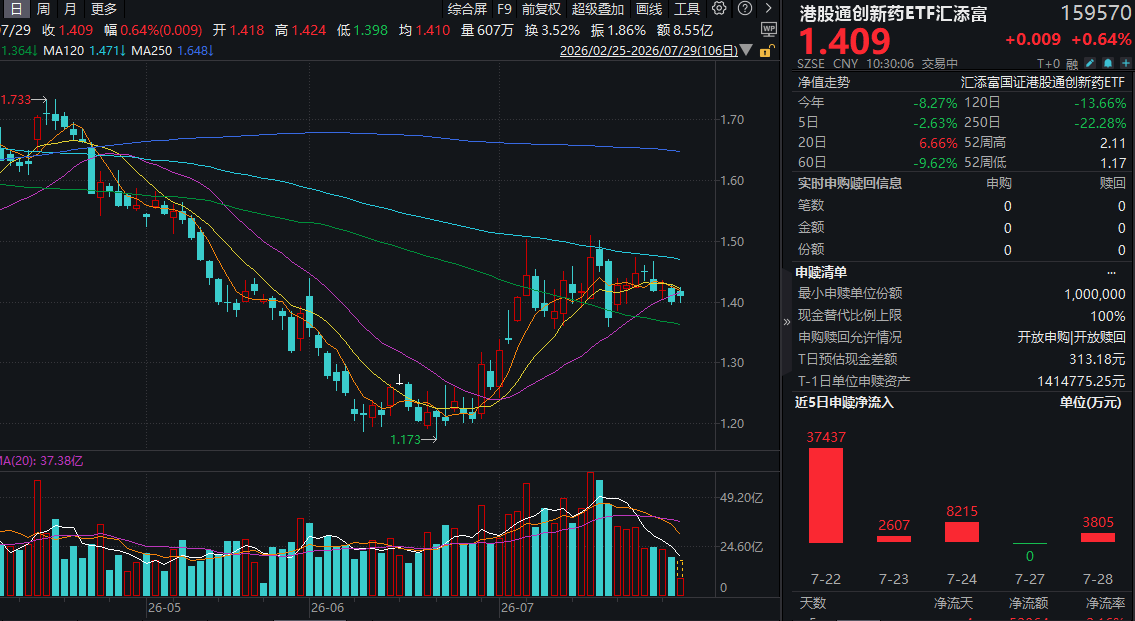The height and width of the screenshot is (621, 1135).
Task: Open the 画线 drawing tools
Action: [x=649, y=9]
